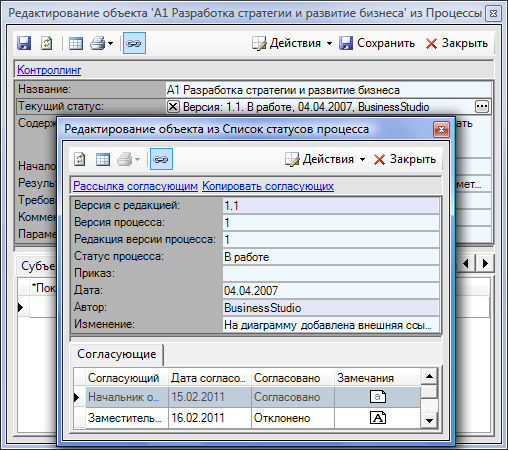The image size is (508, 450).
Task: Click the Версия с редакцией value 1.1
Action: (x=331, y=206)
